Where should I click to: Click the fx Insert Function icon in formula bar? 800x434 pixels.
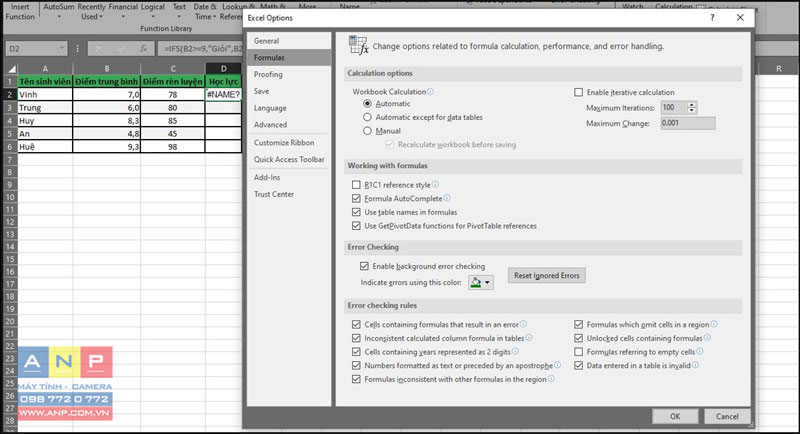[x=143, y=48]
